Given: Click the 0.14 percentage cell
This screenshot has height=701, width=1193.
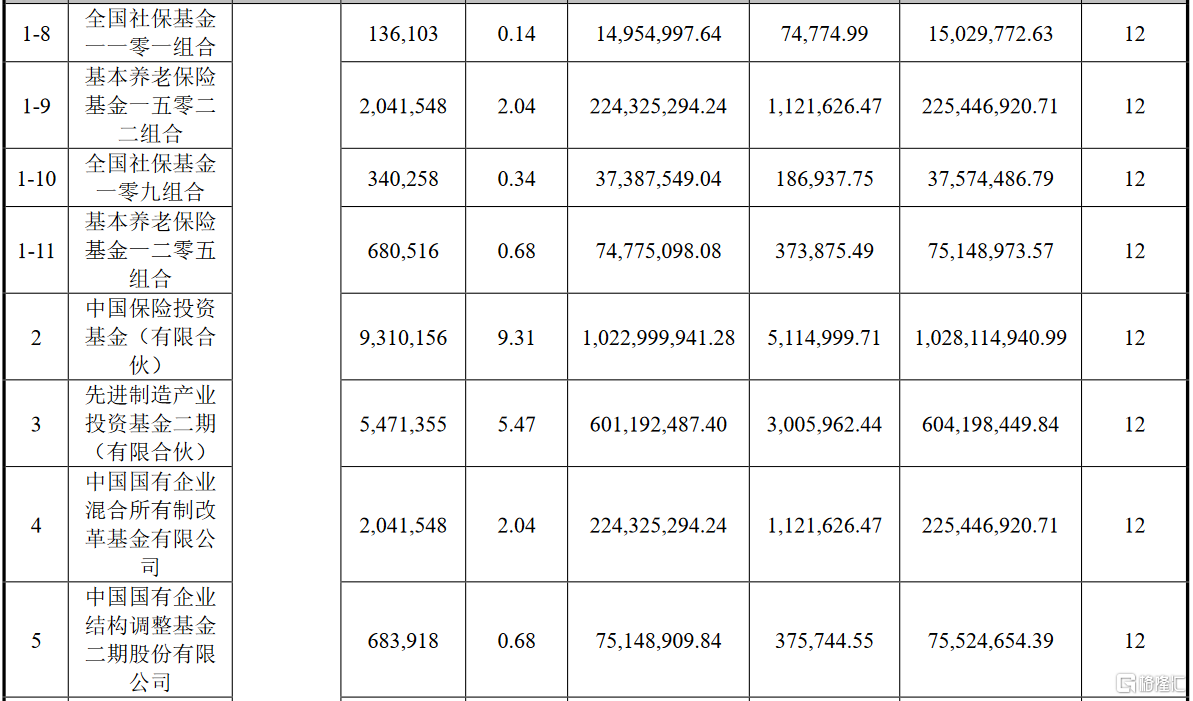Looking at the screenshot, I should 516,34.
